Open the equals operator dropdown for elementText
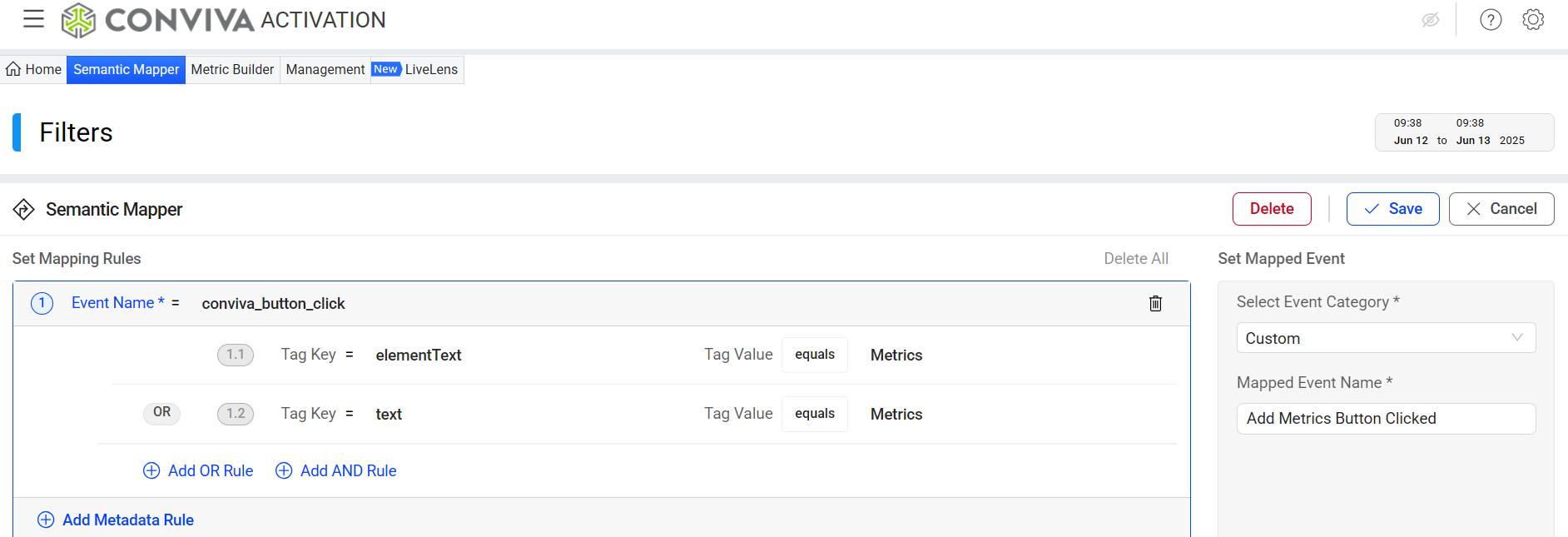The width and height of the screenshot is (1568, 537). (814, 355)
